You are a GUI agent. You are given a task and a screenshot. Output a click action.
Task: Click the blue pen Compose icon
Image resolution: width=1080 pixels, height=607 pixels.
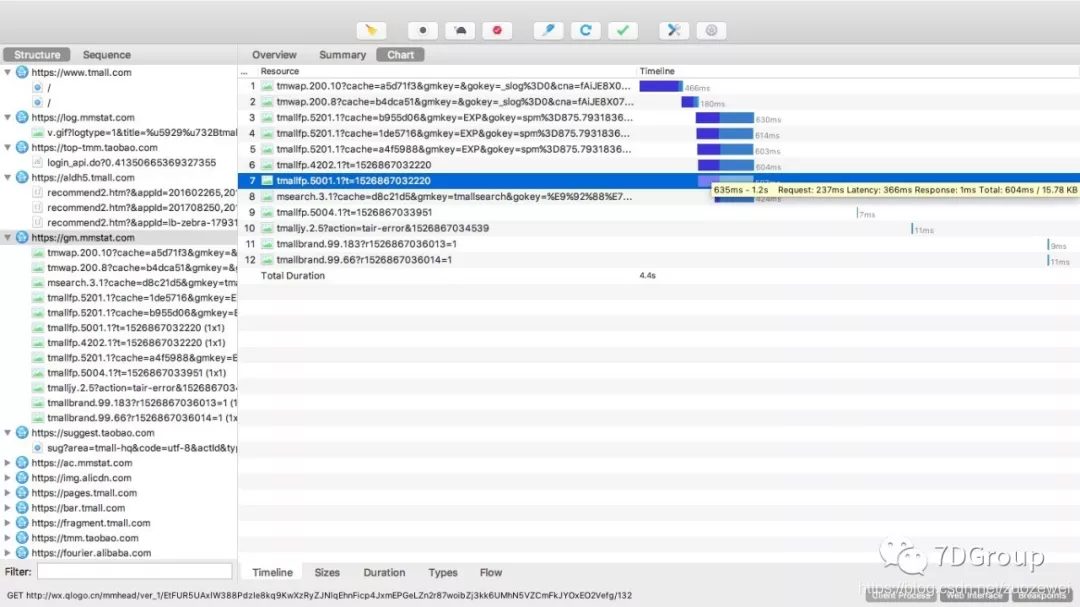(x=548, y=30)
